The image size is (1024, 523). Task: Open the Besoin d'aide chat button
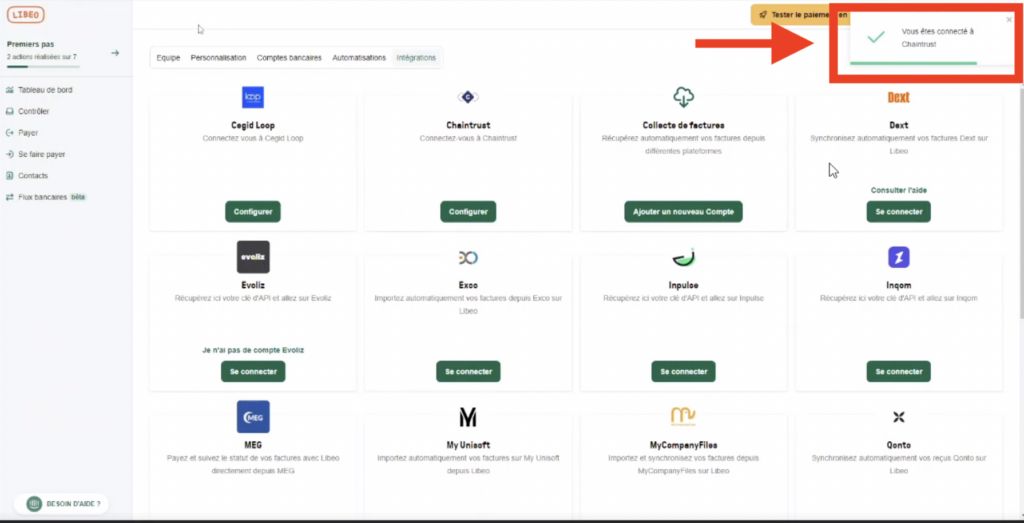(x=61, y=504)
